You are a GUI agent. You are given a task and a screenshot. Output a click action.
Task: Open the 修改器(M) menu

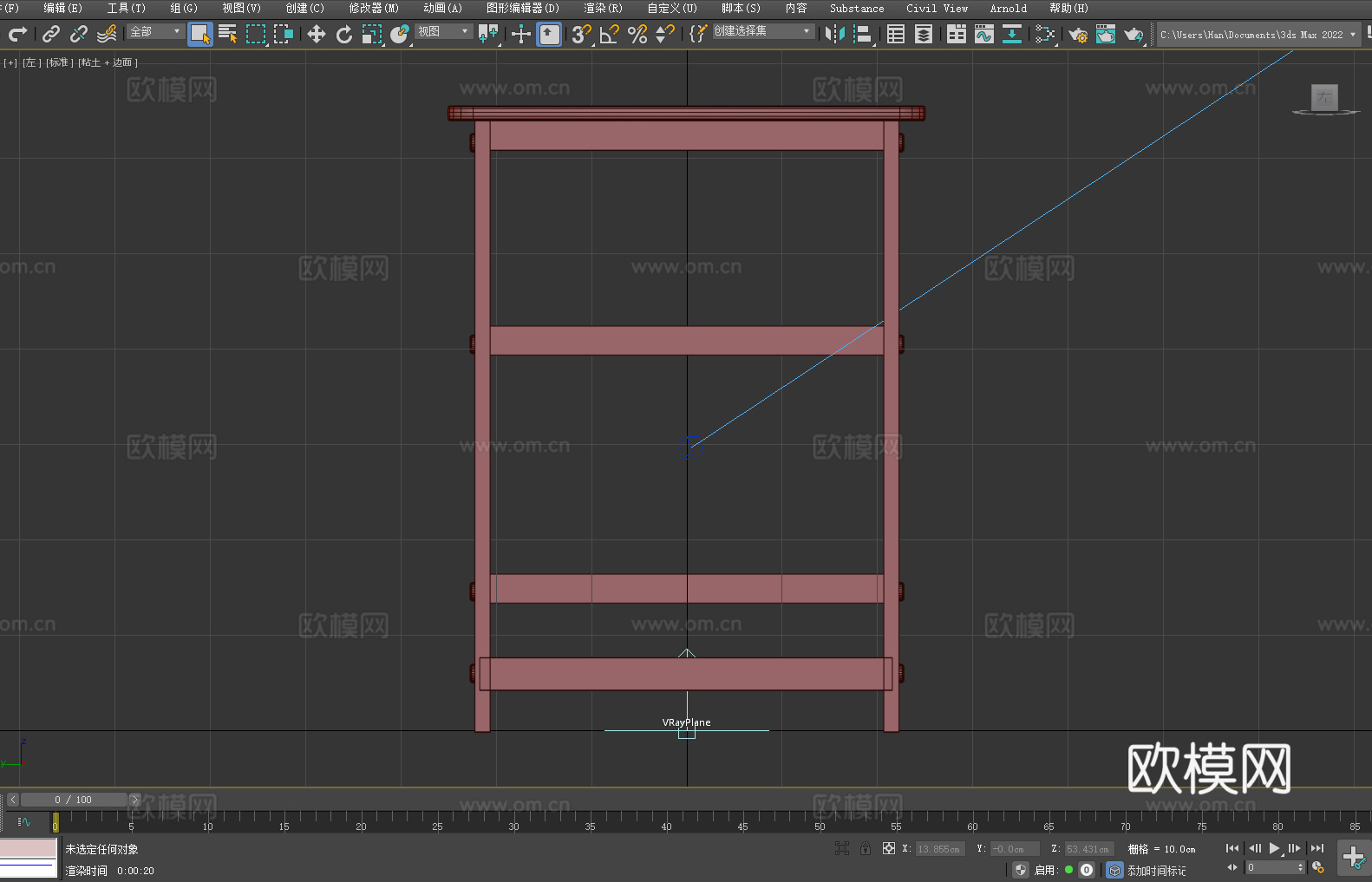pyautogui.click(x=374, y=8)
